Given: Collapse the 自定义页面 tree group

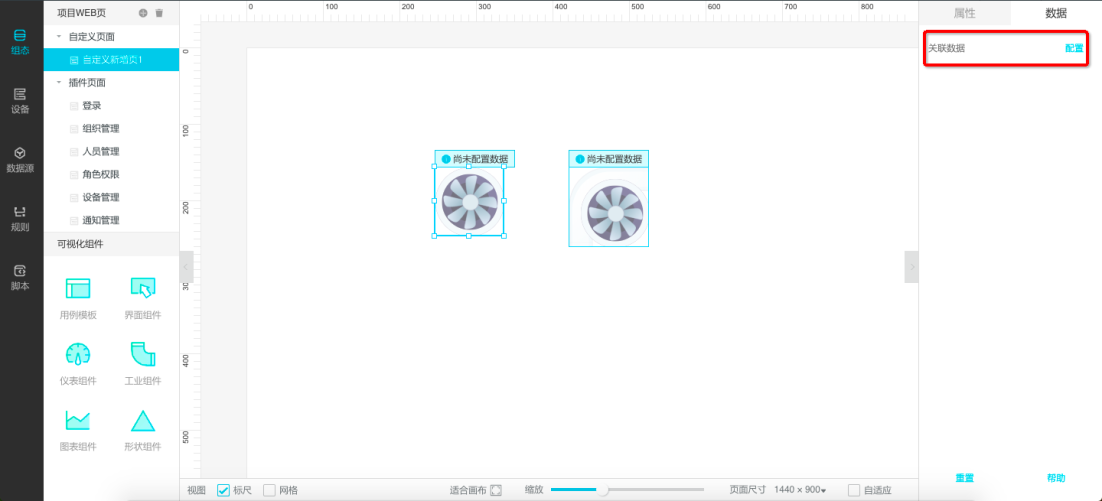Looking at the screenshot, I should pos(58,36).
